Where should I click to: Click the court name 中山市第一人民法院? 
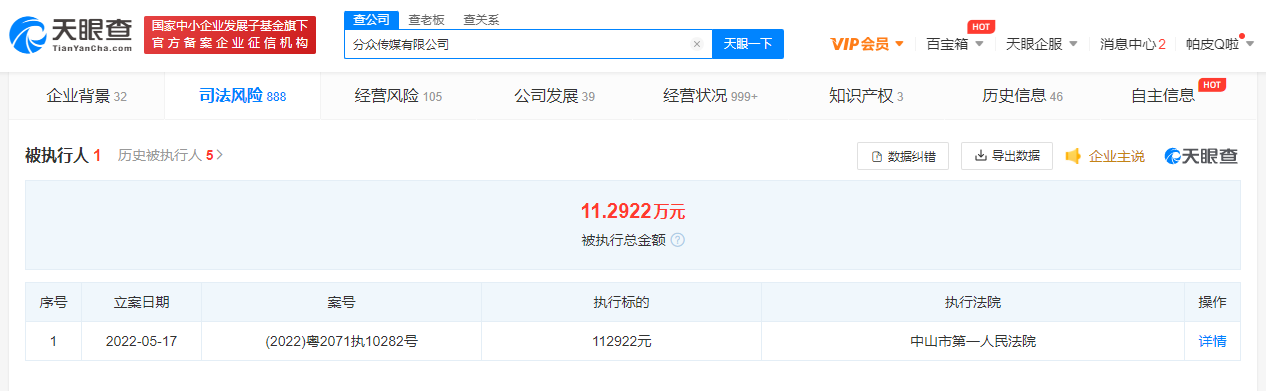pos(973,341)
